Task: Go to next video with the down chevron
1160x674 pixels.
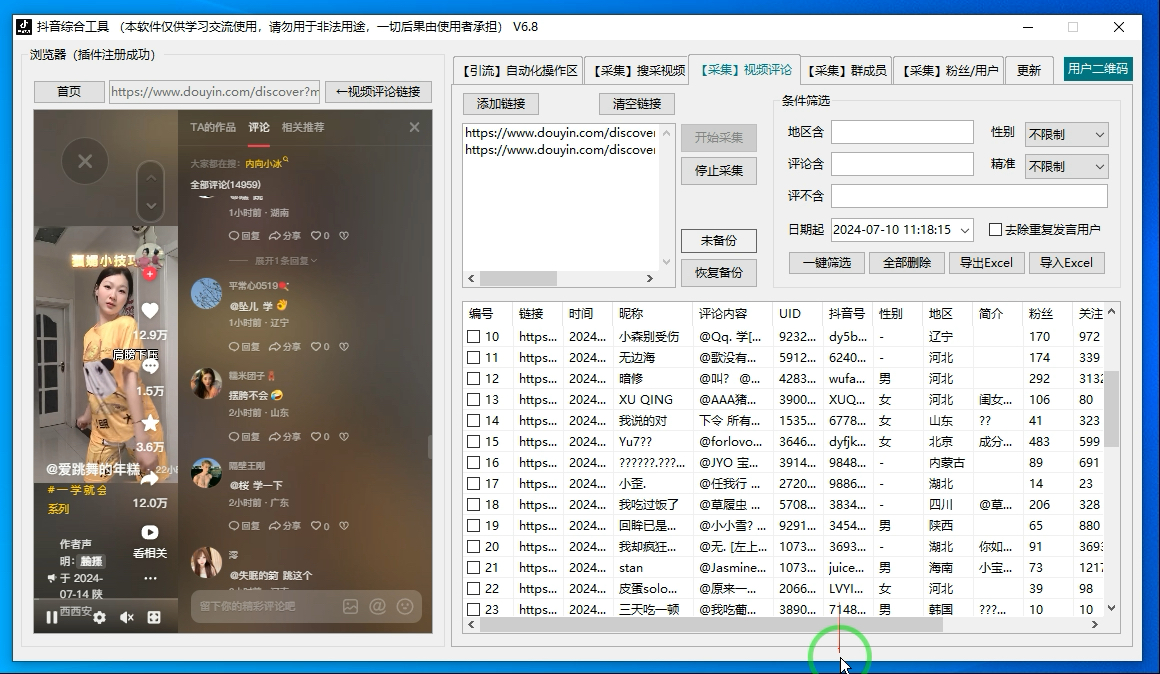Action: click(x=151, y=206)
